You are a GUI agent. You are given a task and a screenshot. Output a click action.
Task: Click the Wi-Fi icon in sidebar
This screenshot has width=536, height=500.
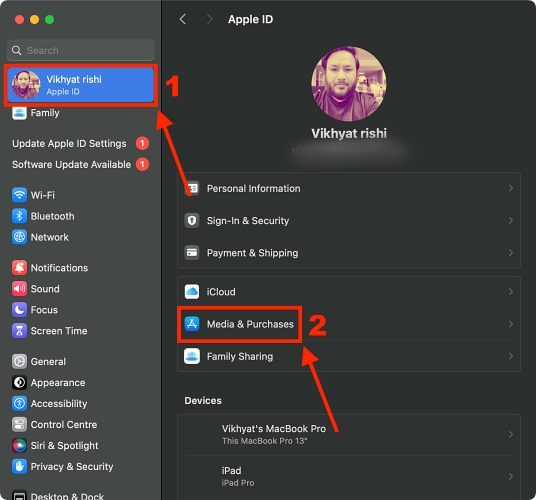[19, 195]
